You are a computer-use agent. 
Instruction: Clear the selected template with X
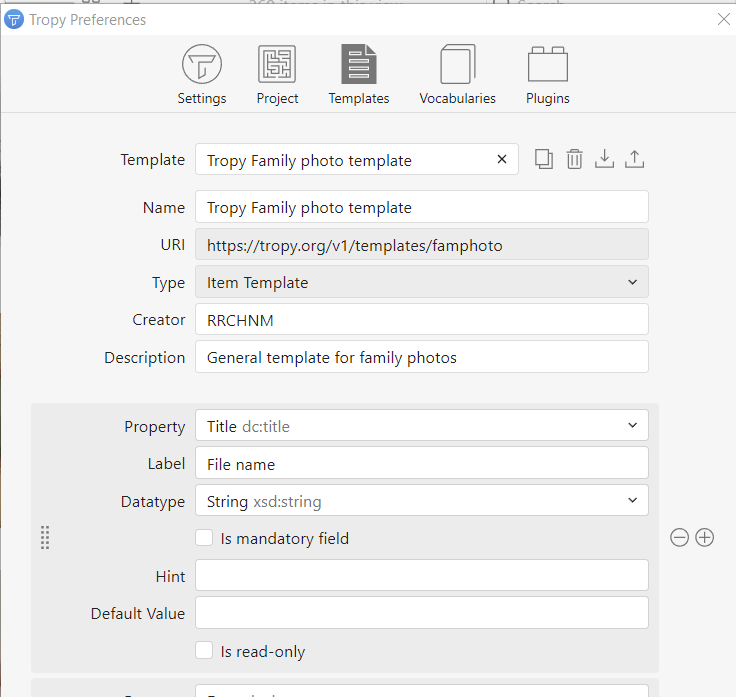coord(502,159)
